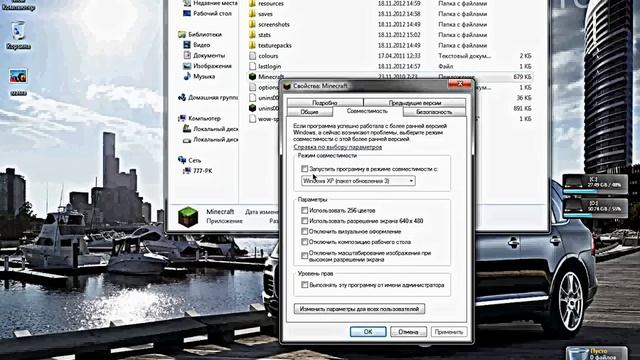The image size is (640, 360).
Task: Click the lastlogin date 18.11.2012 14:57
Action: [399, 66]
